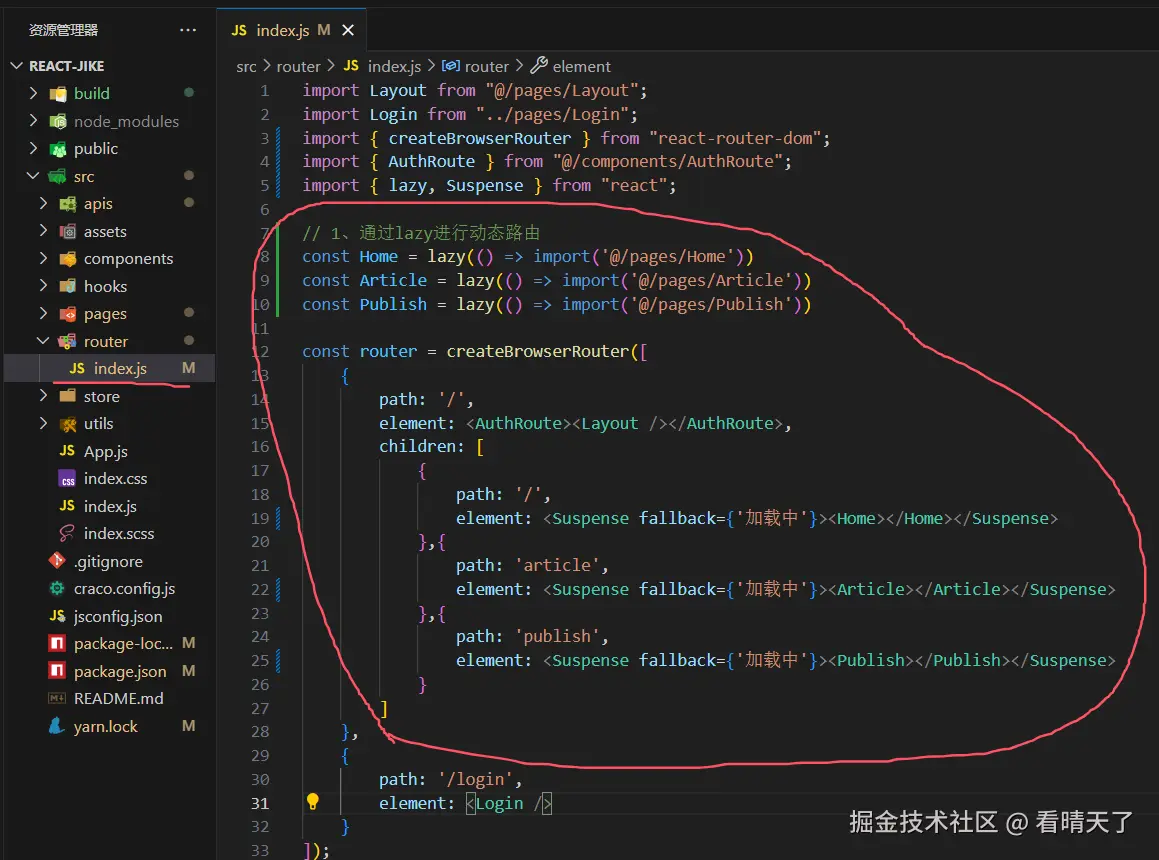Click the utils folder icon
Screen dimensions: 1159x860
(67, 424)
